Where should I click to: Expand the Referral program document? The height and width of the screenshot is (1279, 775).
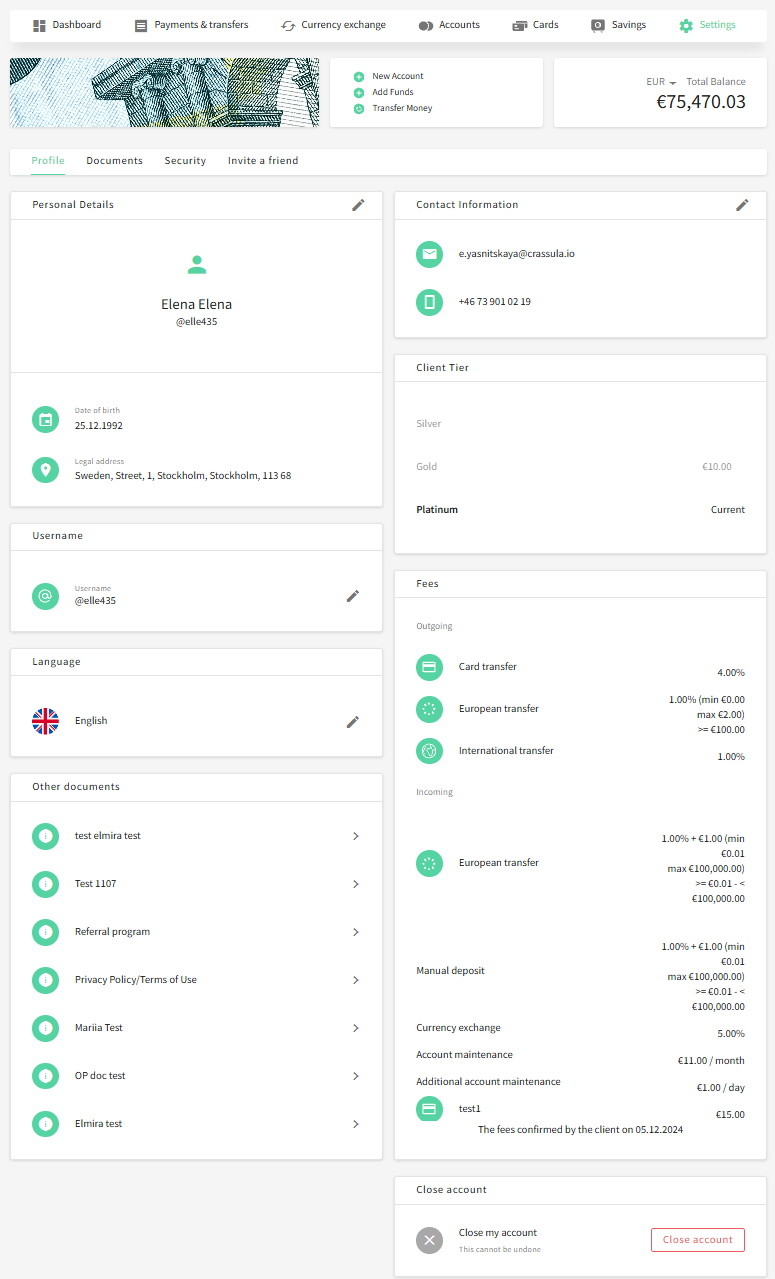click(x=355, y=932)
